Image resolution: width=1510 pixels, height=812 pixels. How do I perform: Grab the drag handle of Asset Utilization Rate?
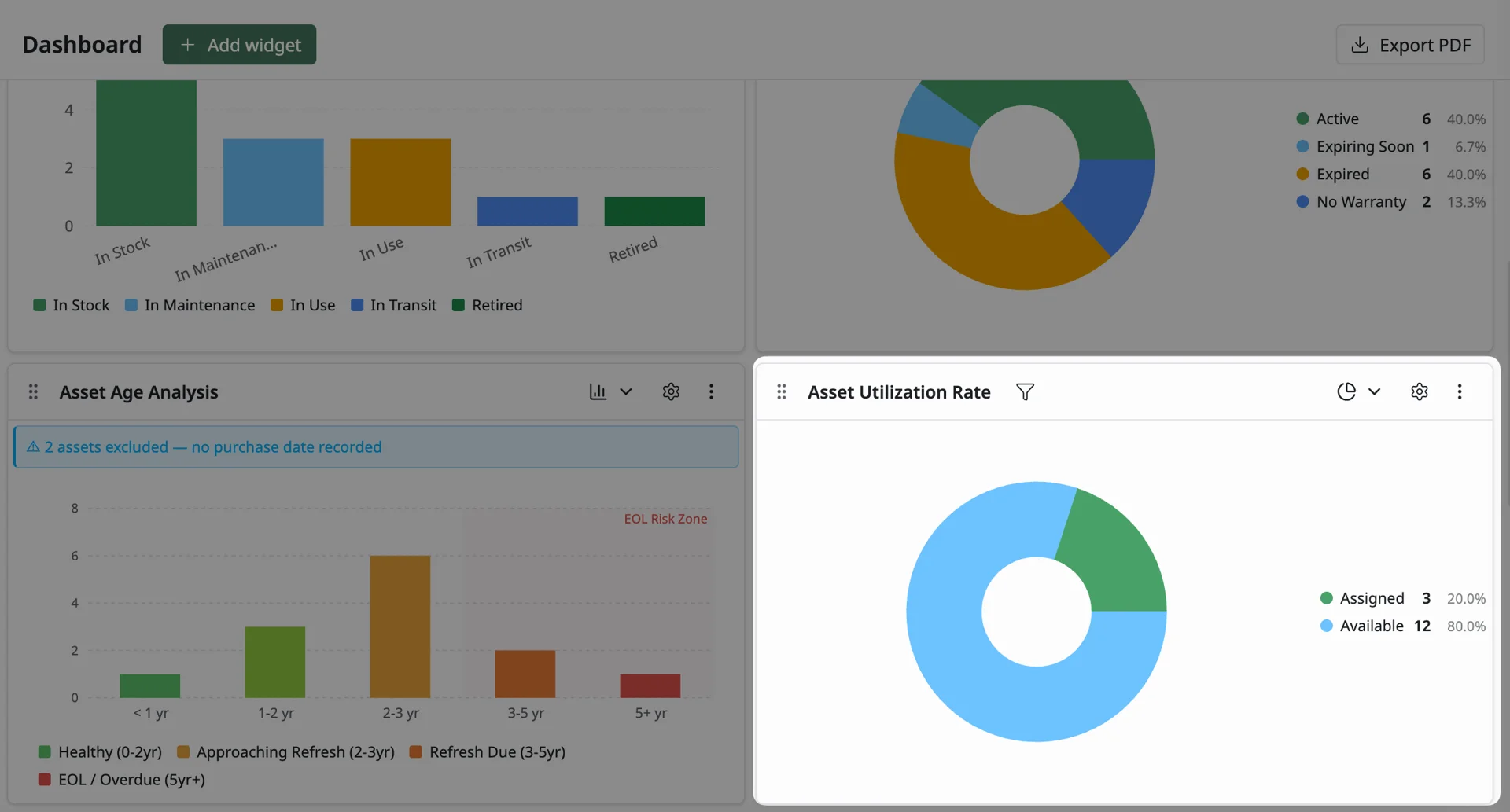pyautogui.click(x=781, y=391)
